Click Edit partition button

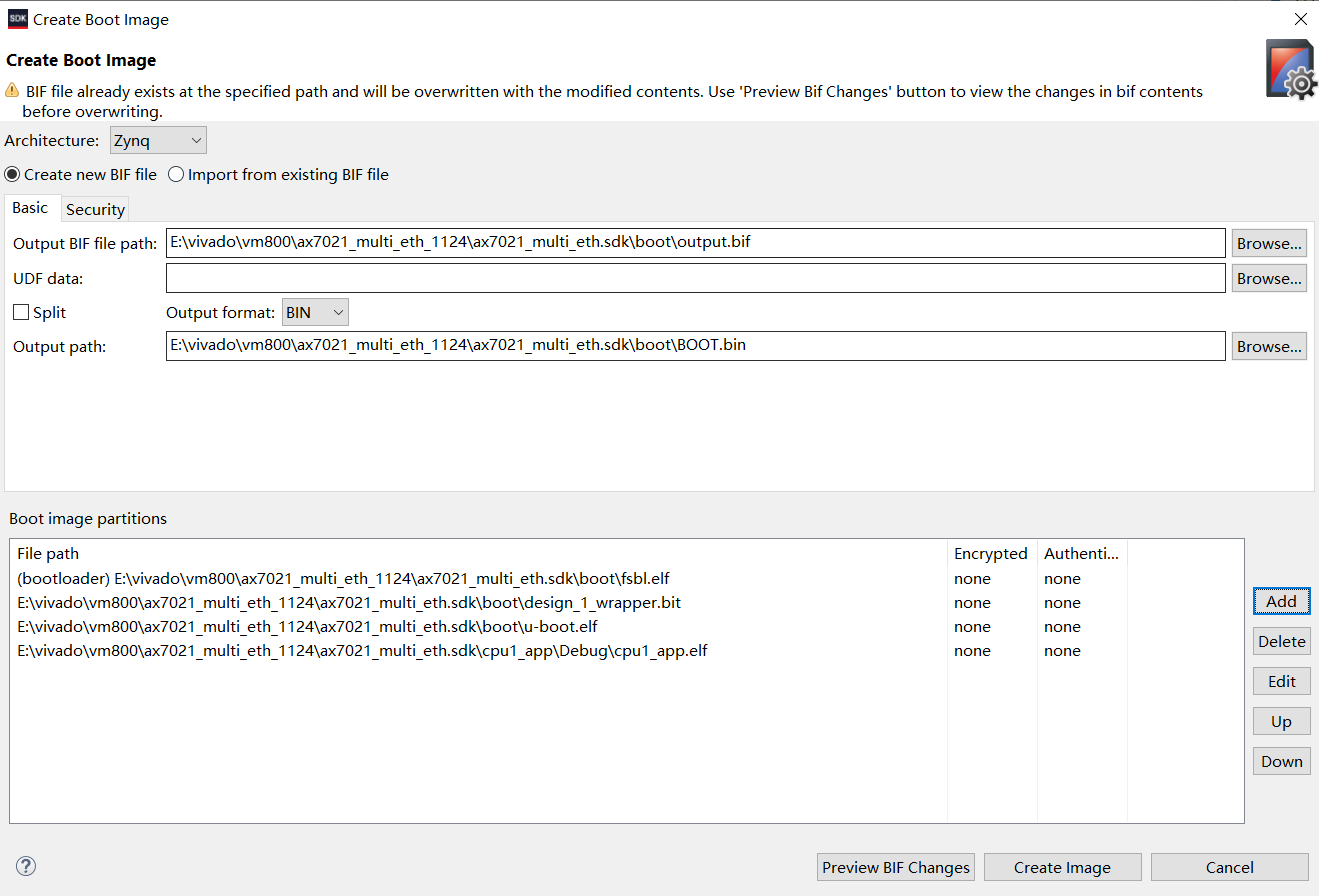point(1281,681)
